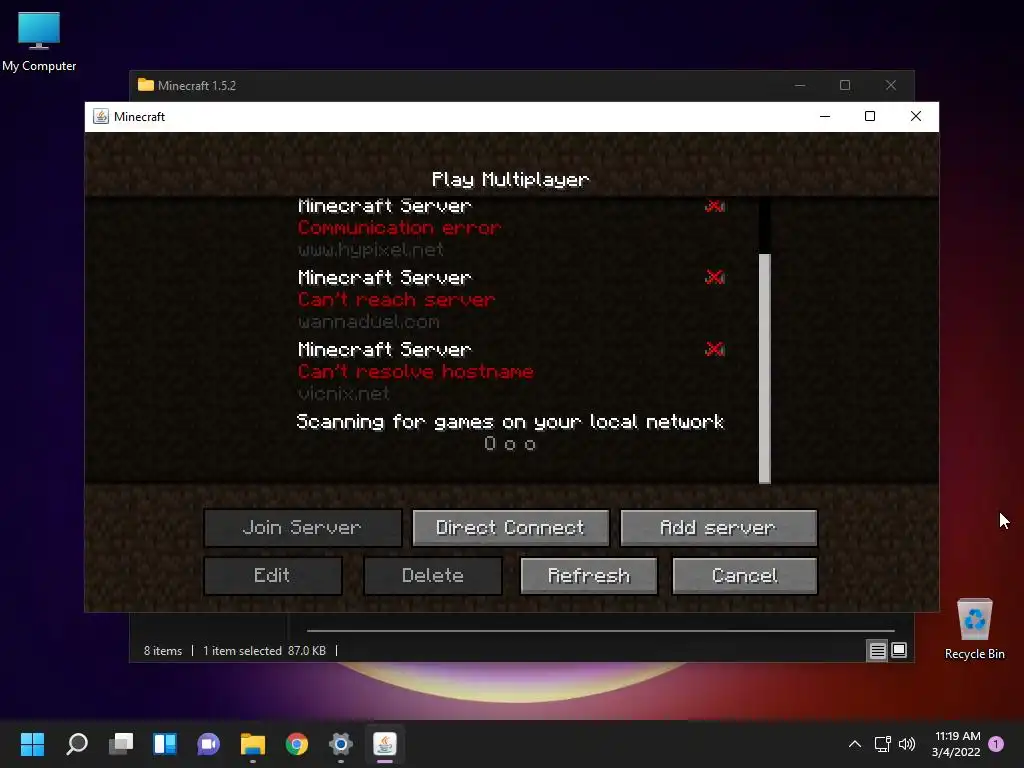Minimize the Minecraft 1.5.2 explorer window

pyautogui.click(x=800, y=85)
